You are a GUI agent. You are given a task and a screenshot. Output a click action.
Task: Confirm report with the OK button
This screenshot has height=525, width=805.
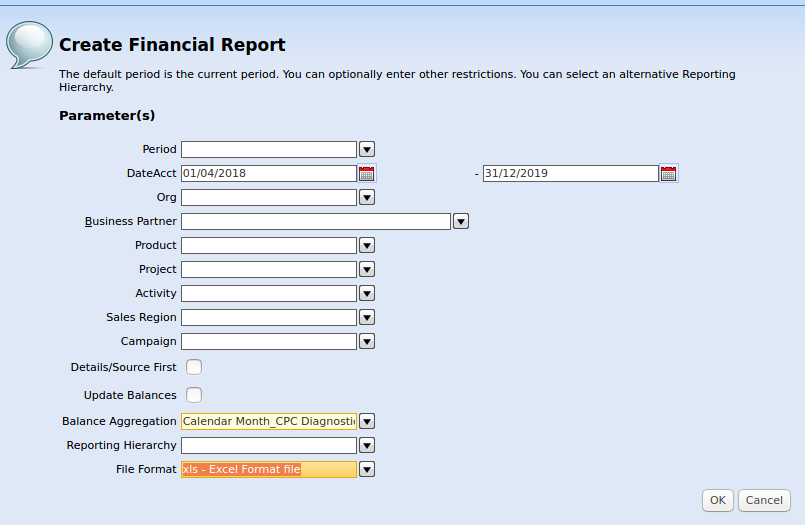coord(718,500)
